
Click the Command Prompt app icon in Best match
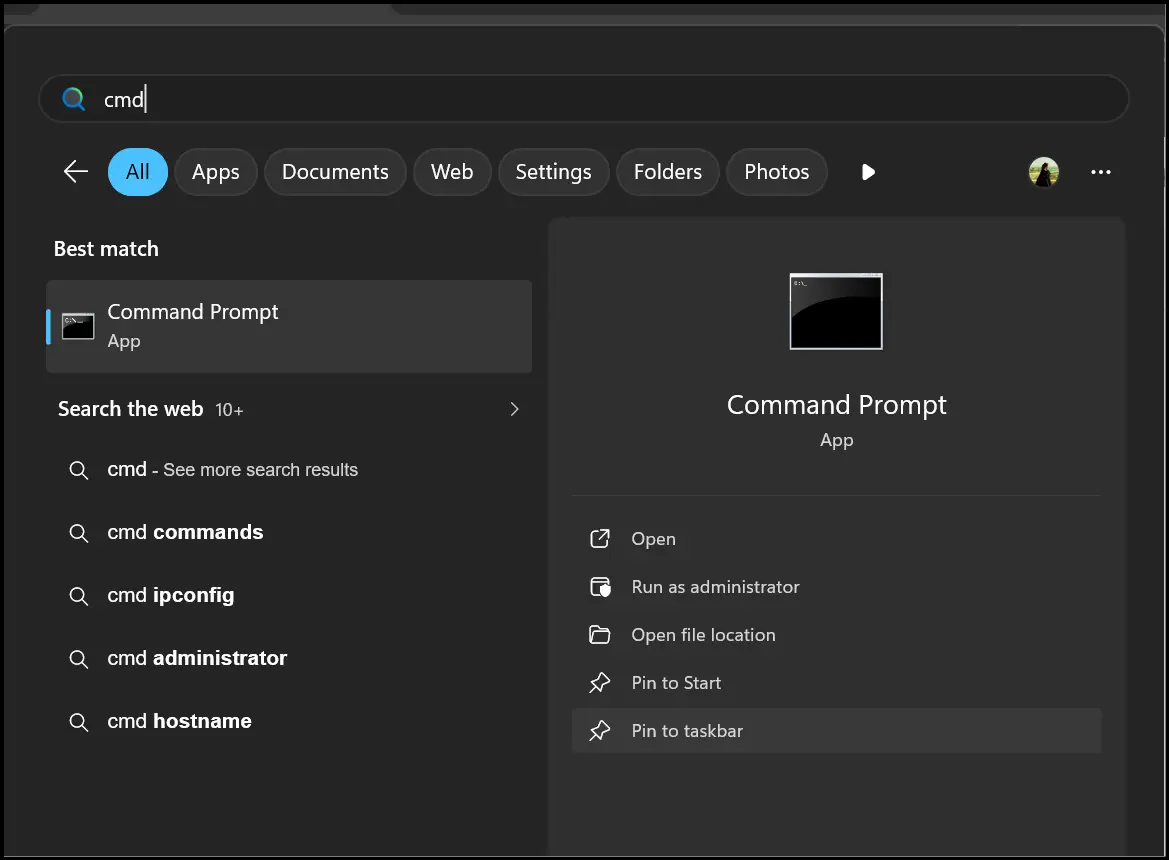click(77, 325)
